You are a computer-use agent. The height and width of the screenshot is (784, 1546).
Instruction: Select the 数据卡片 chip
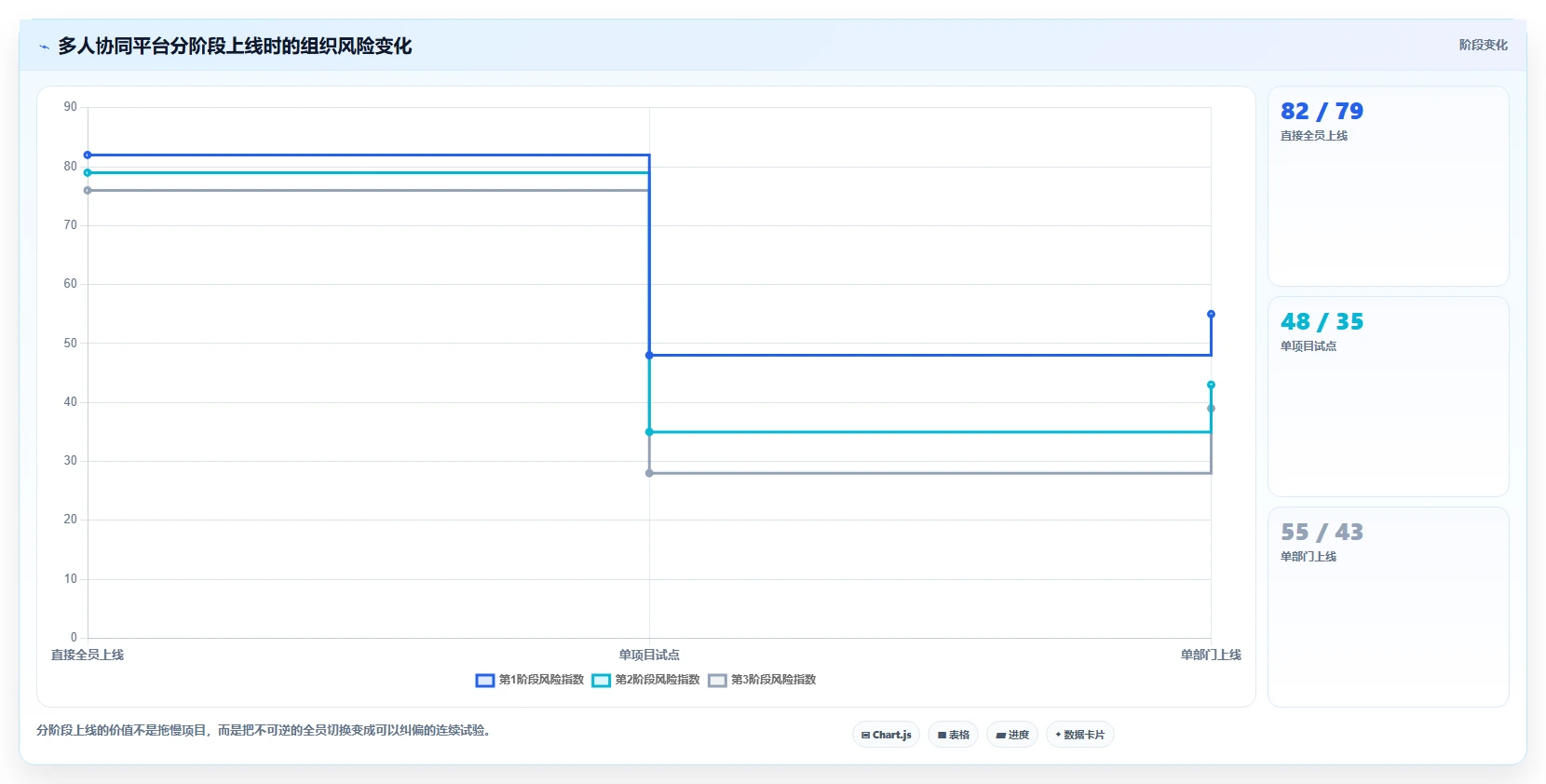tap(1080, 735)
